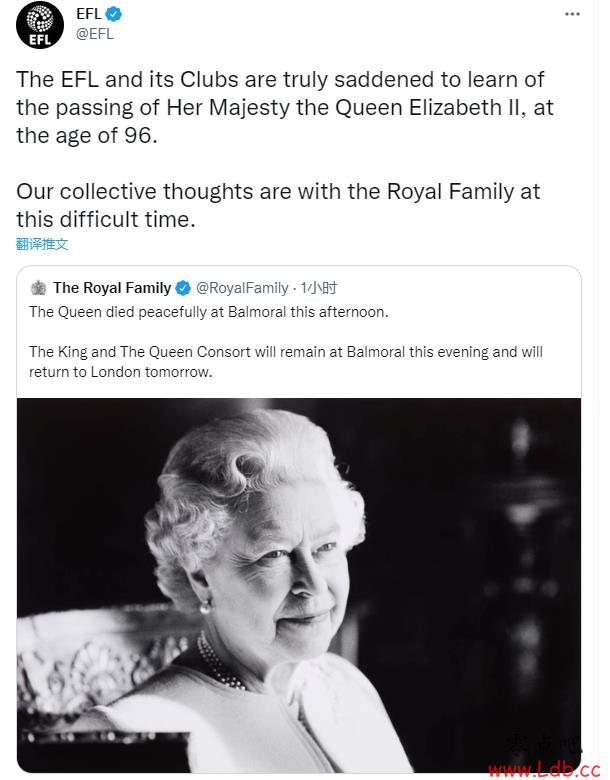Click the line 'The EFL and its Clubs'

coord(280,80)
